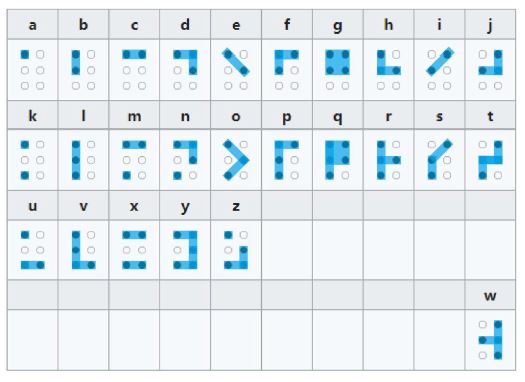Click the braille pattern for letter u
Screen dimensions: 525x382
[32, 250]
